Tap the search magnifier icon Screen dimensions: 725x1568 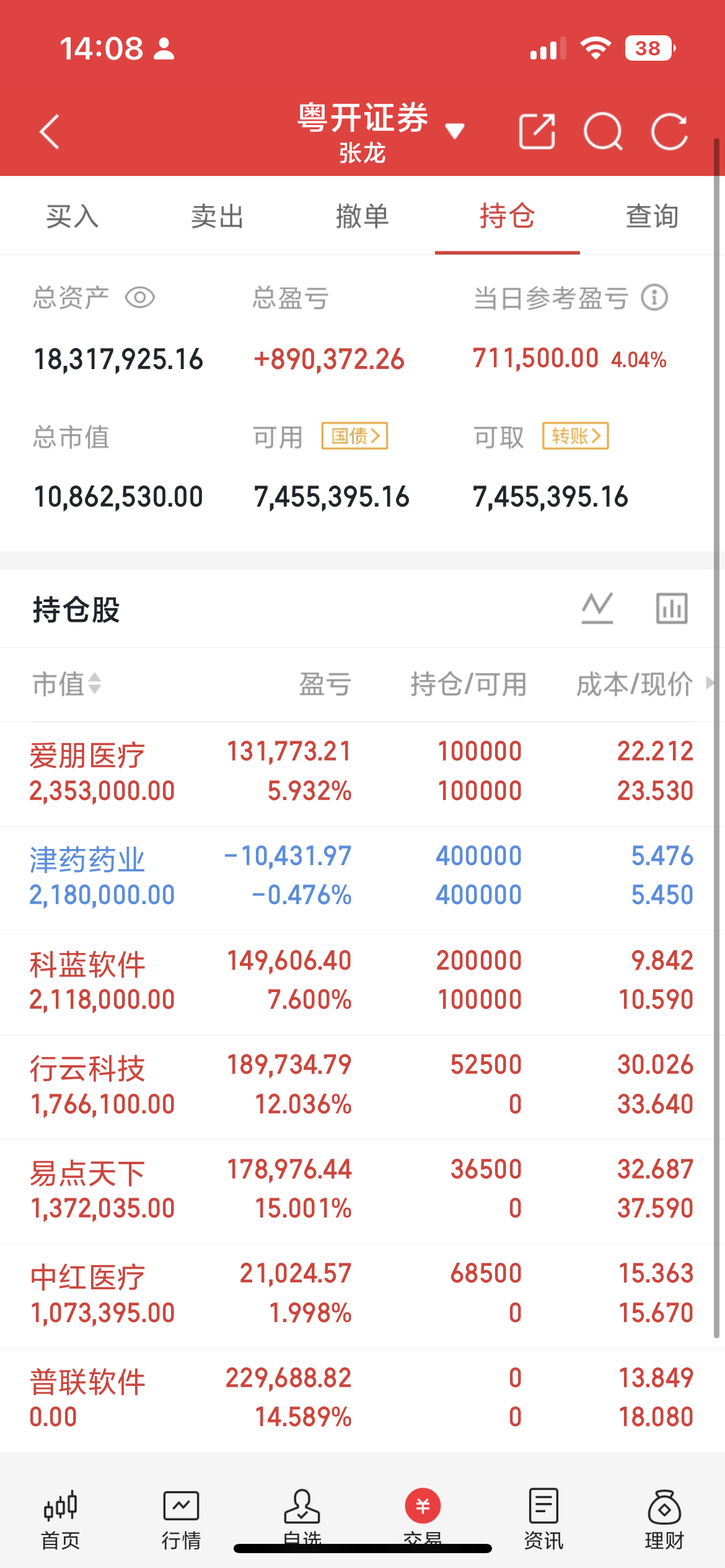pyautogui.click(x=603, y=132)
